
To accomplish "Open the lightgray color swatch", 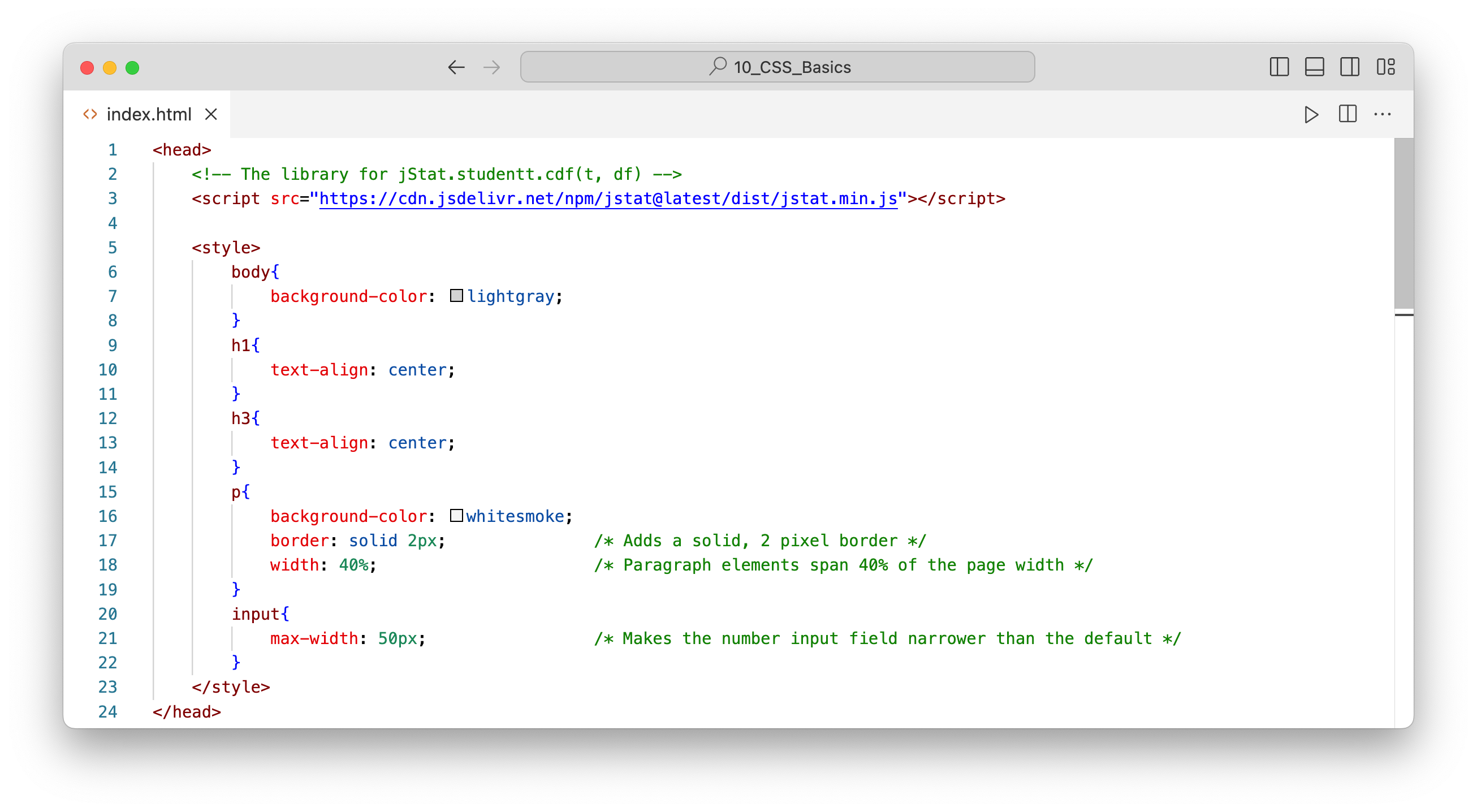I will pos(456,295).
